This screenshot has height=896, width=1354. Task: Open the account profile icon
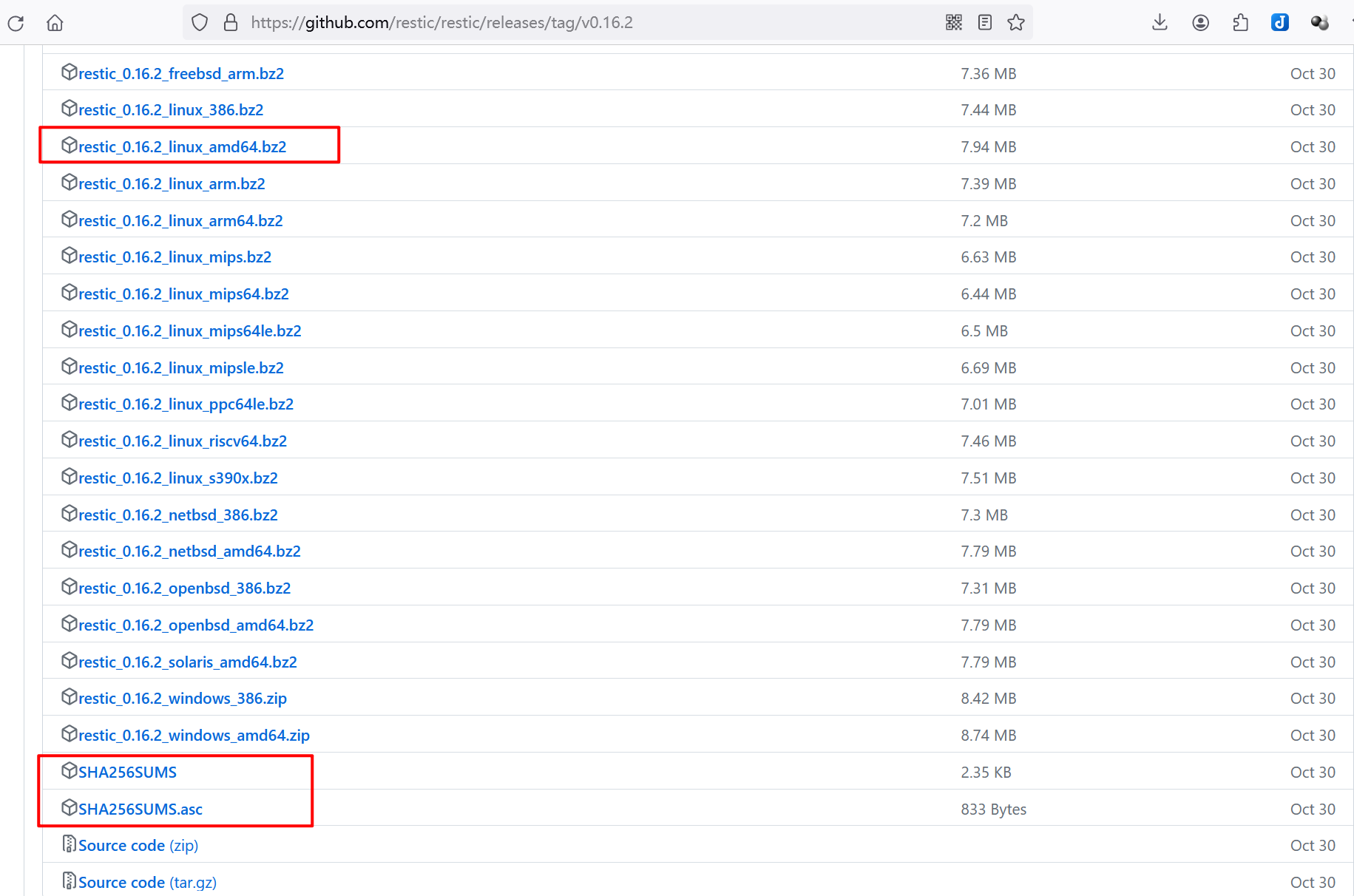click(x=1201, y=23)
